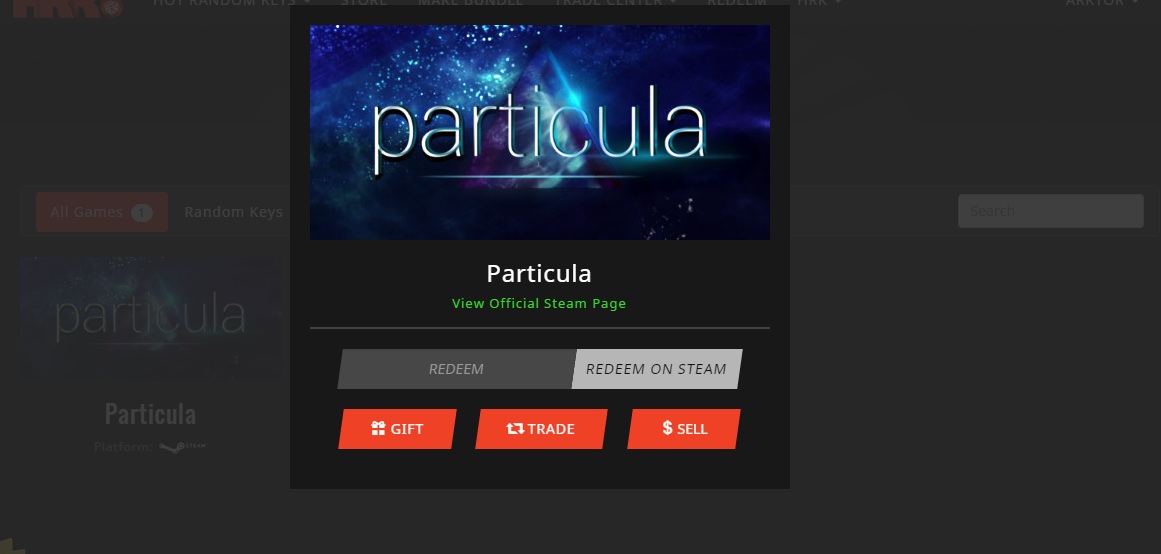Click the Steam platform logo under Particula
This screenshot has width=1161, height=554.
pyautogui.click(x=183, y=447)
